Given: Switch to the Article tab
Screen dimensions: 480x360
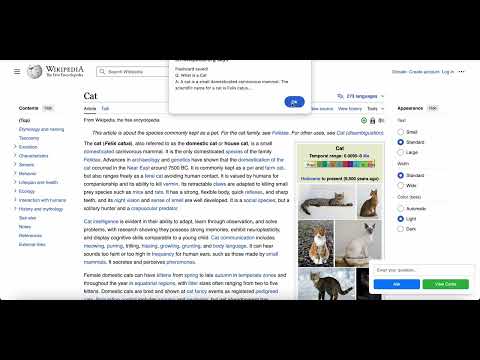Looking at the screenshot, I should click(x=90, y=109).
